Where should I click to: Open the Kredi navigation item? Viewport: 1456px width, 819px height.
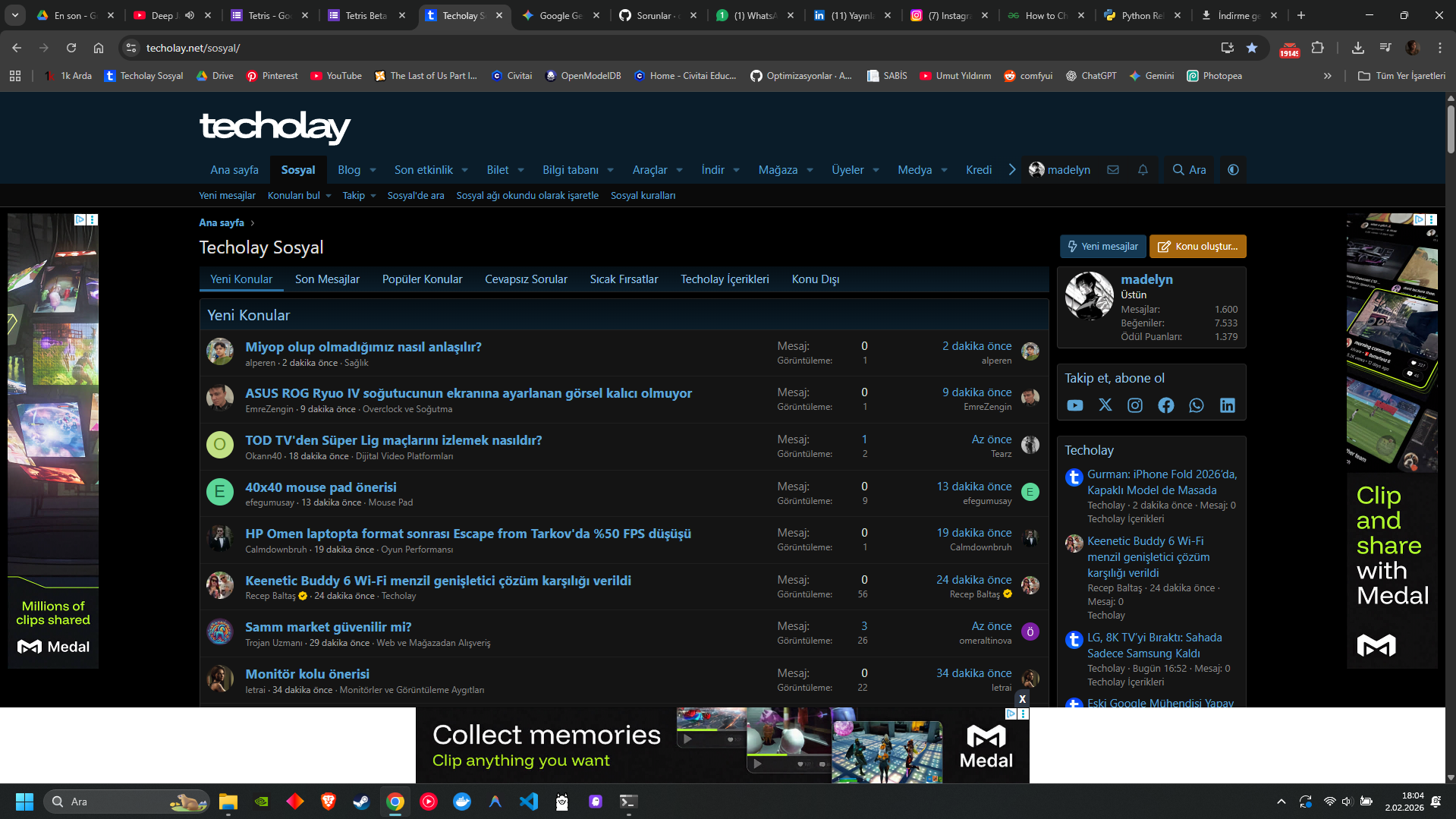(979, 170)
